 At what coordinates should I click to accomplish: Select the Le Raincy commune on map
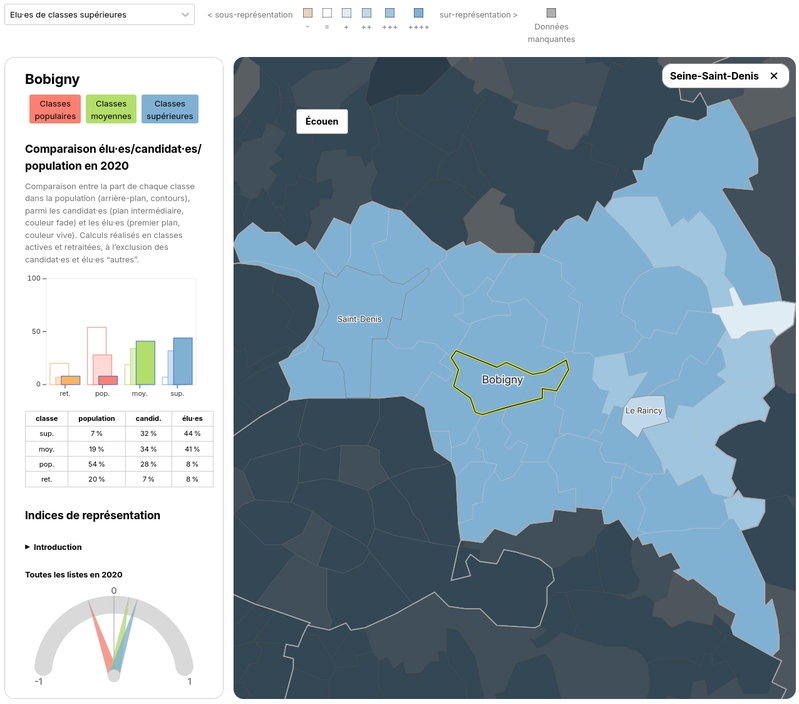click(x=644, y=411)
